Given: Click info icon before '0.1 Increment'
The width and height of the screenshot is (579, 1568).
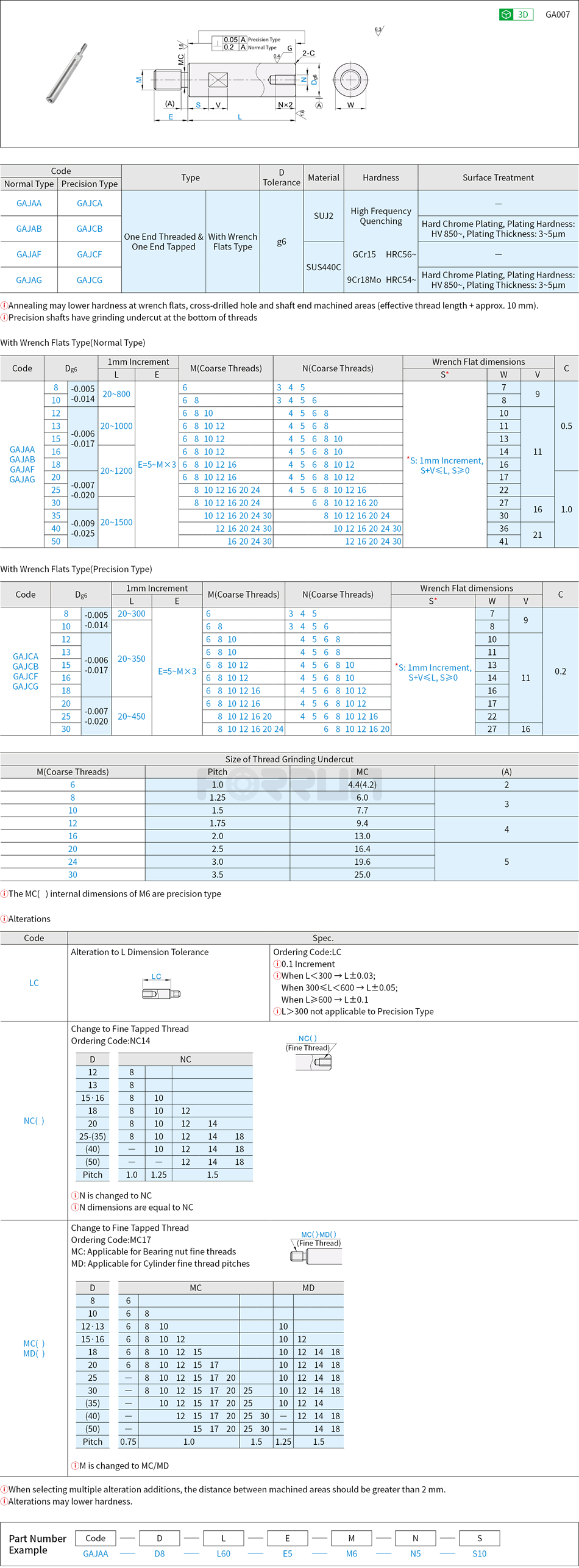Looking at the screenshot, I should [277, 964].
